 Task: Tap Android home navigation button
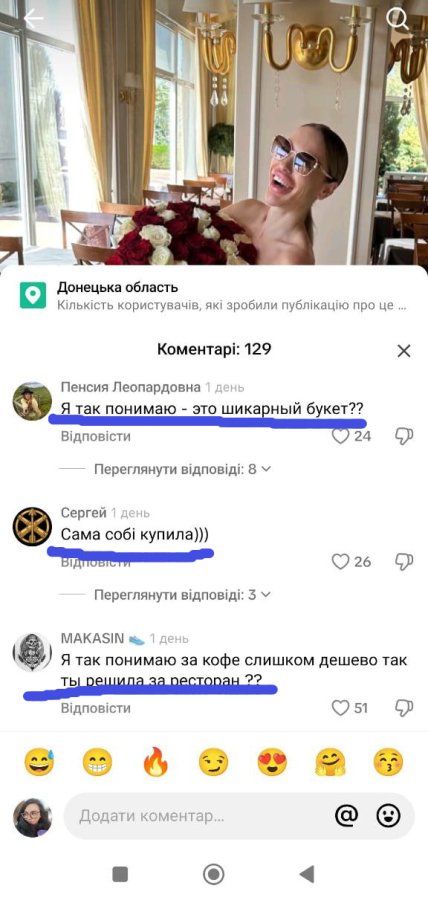click(213, 874)
